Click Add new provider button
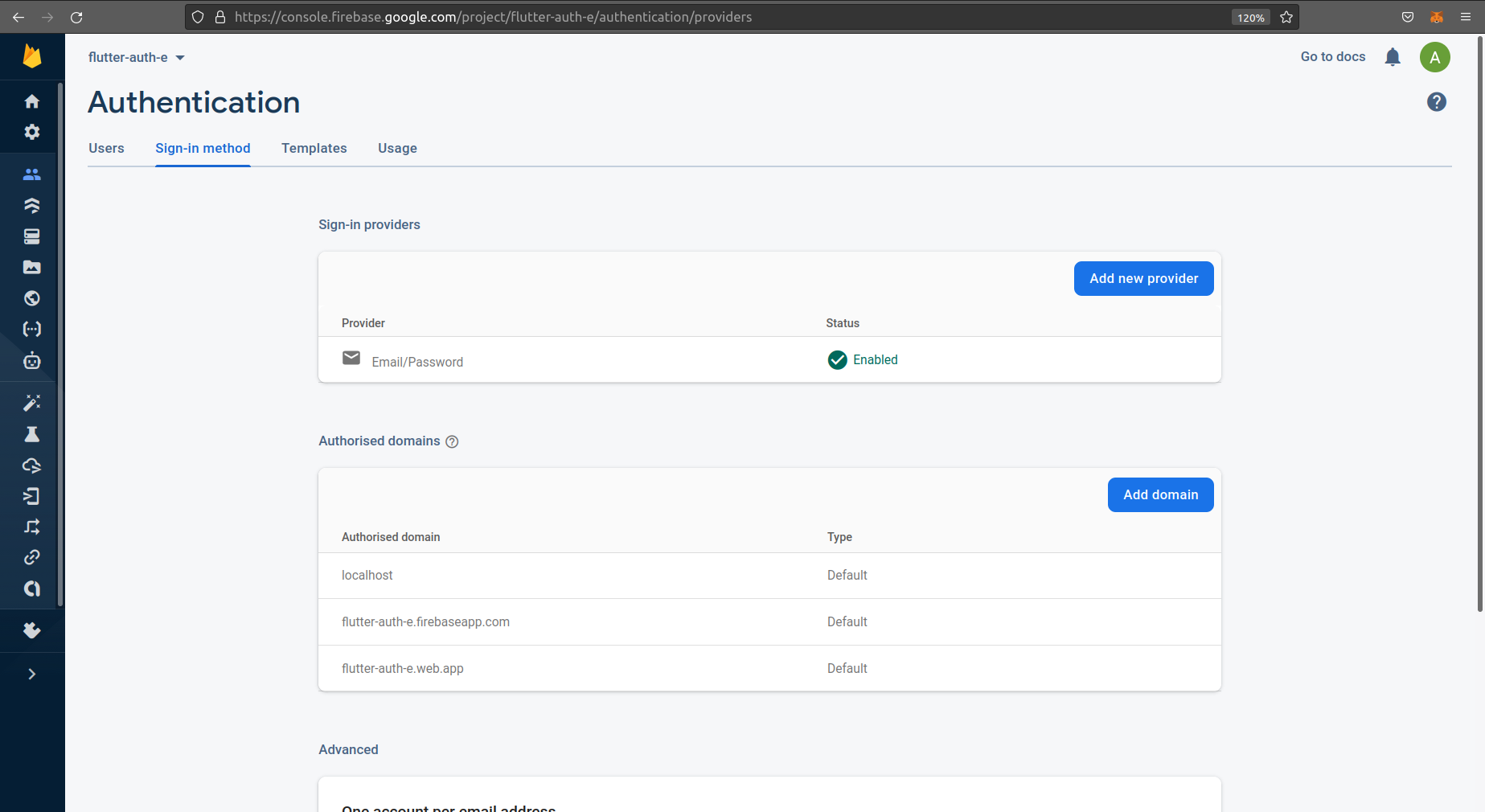The height and width of the screenshot is (812, 1485). [1143, 278]
